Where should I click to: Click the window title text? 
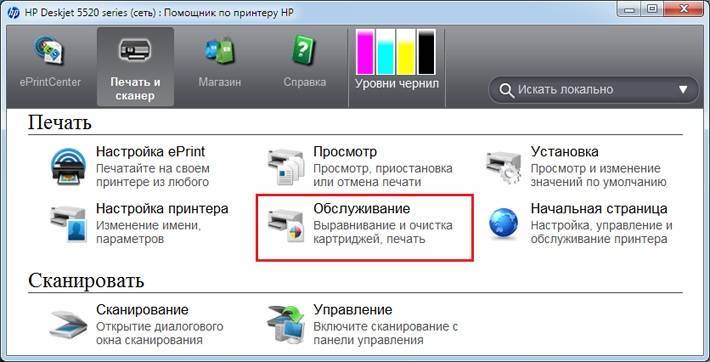coord(158,13)
